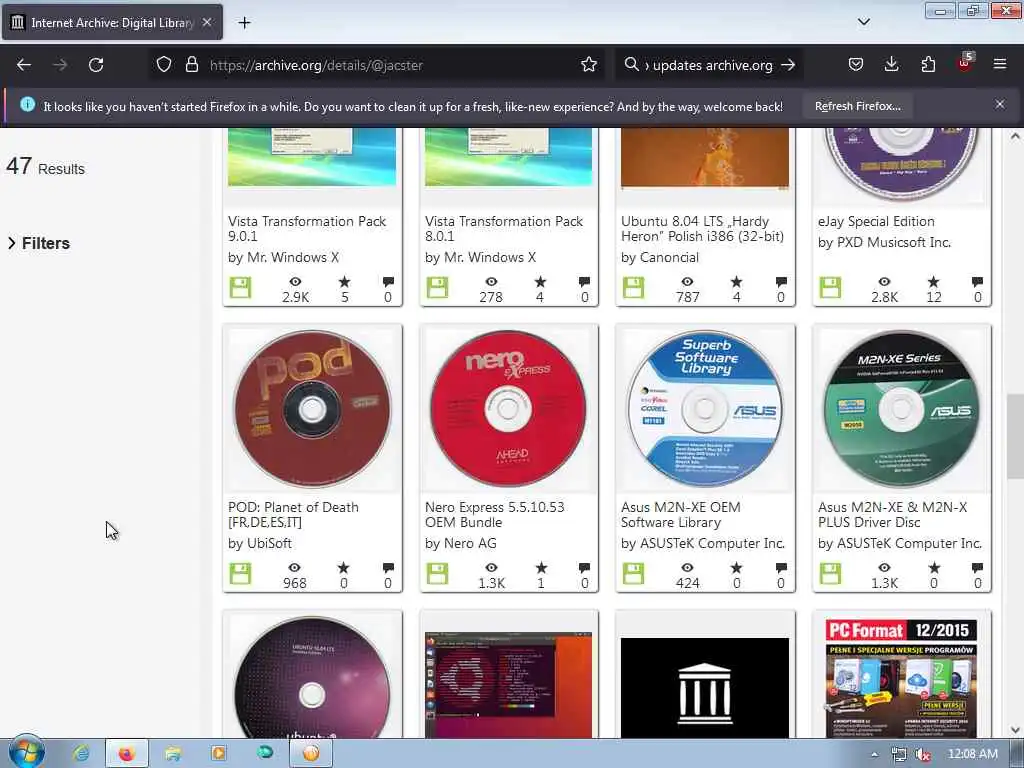
Task: Close the Internet Archive tab
Action: tap(206, 22)
